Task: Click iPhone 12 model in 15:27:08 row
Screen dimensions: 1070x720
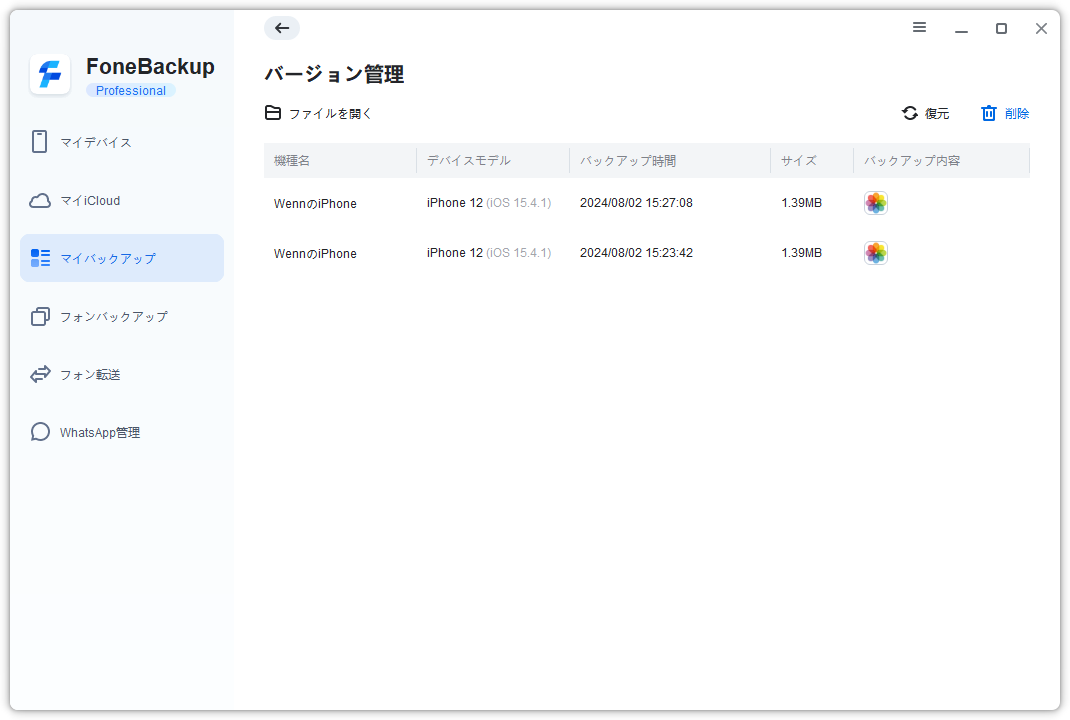Action: pyautogui.click(x=489, y=203)
